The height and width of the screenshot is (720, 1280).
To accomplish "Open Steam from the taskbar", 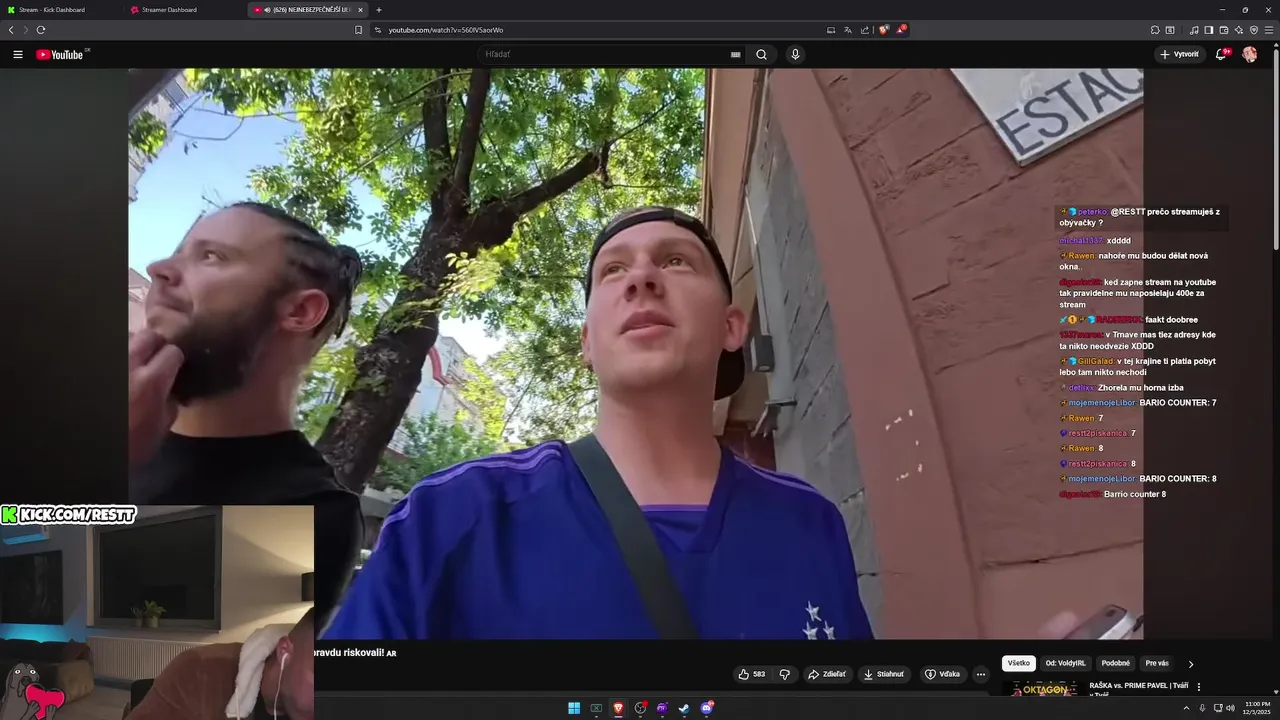I will (684, 708).
